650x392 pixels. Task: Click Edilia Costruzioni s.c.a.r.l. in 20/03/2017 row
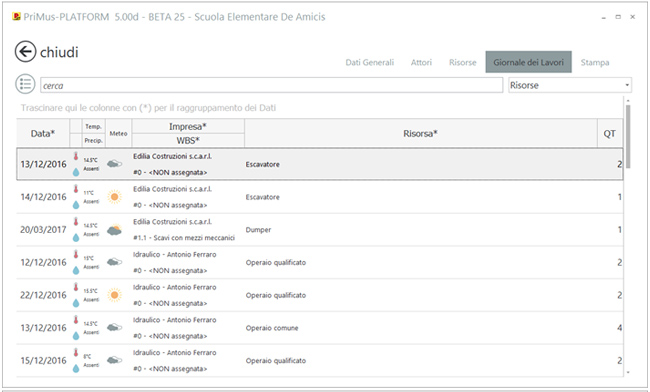pos(172,222)
